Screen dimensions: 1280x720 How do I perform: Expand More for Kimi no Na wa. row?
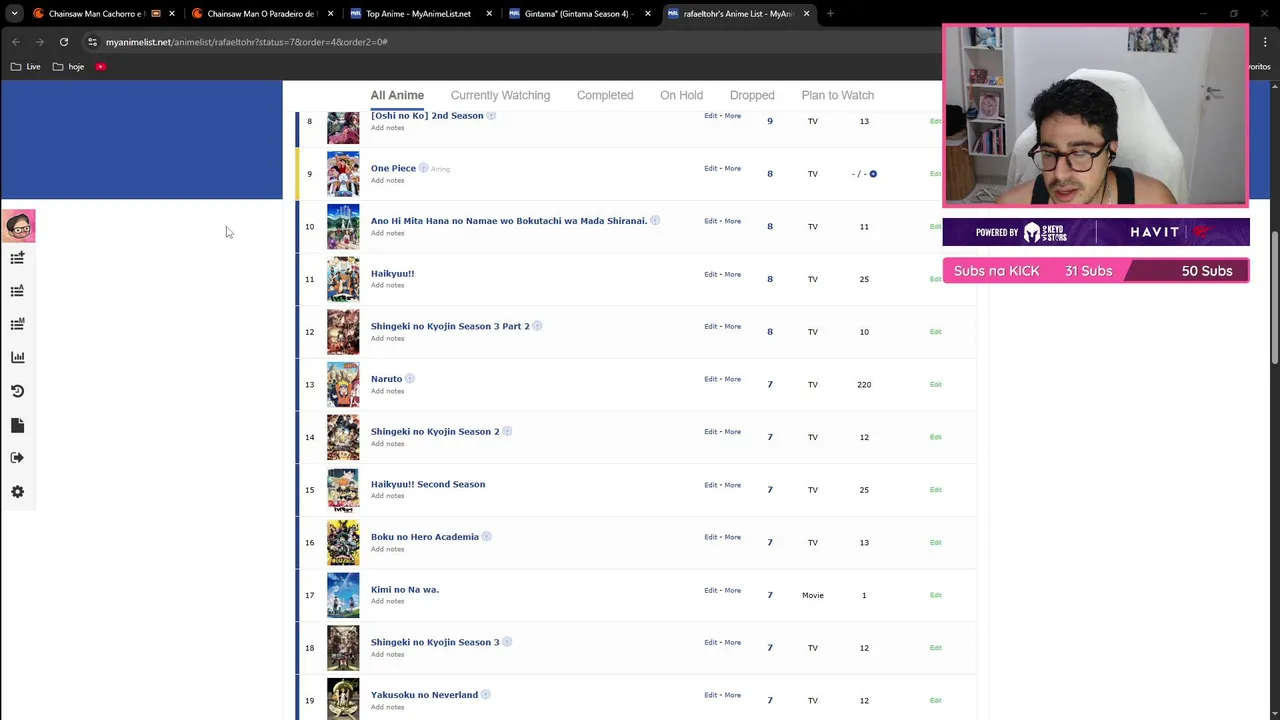[x=733, y=590]
